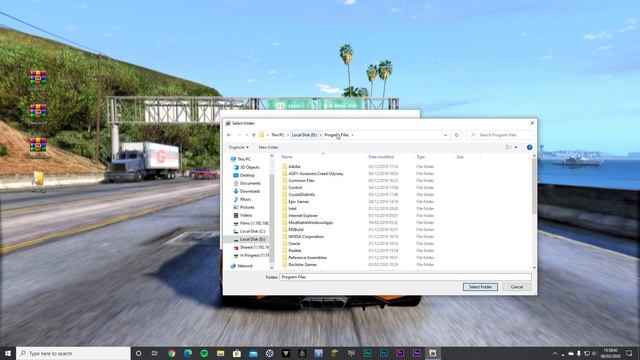The width and height of the screenshot is (640, 360).
Task: Click the file list vertical scrollbar
Action: coord(534,186)
